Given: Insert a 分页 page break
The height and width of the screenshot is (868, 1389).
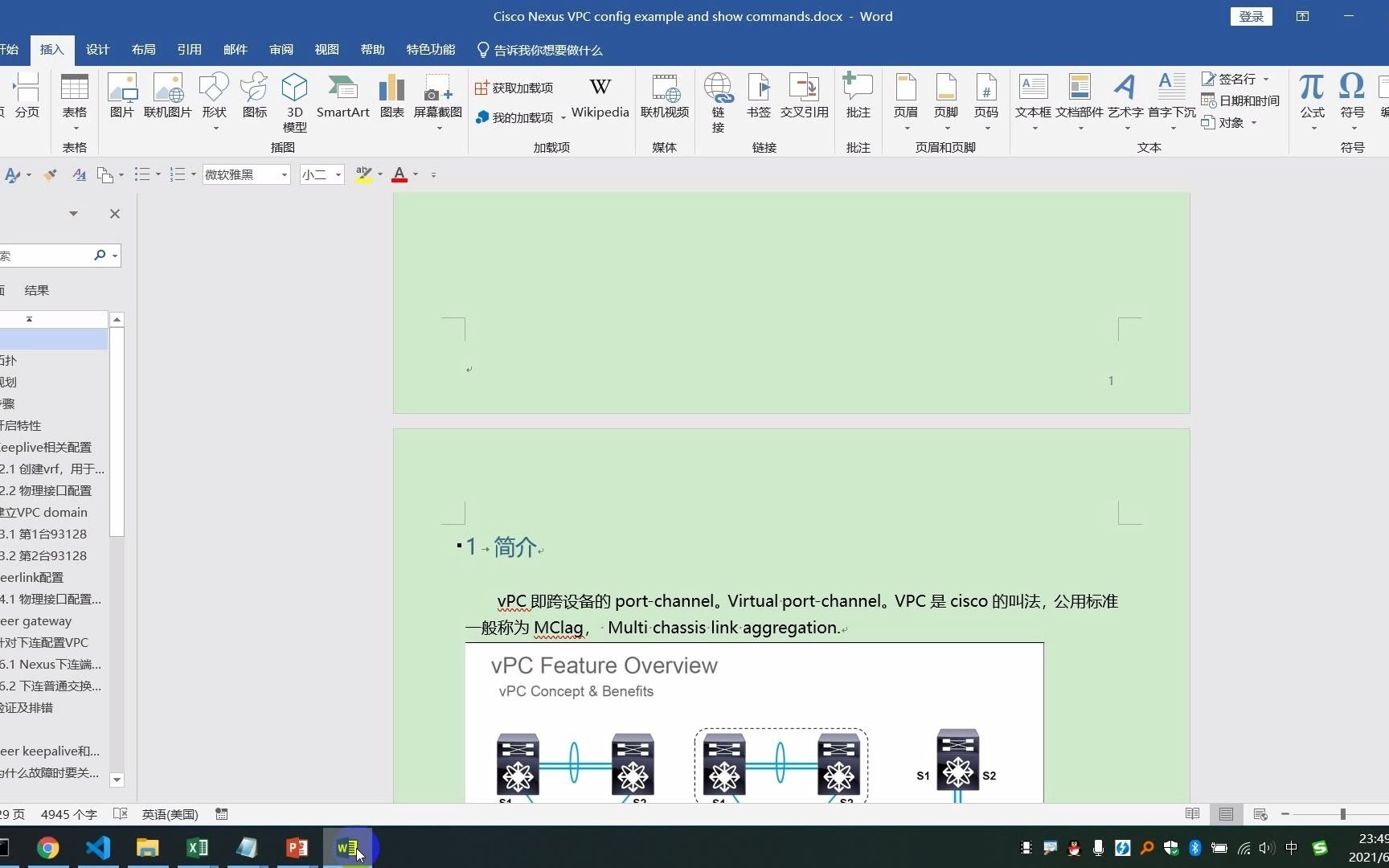Looking at the screenshot, I should click(x=27, y=96).
